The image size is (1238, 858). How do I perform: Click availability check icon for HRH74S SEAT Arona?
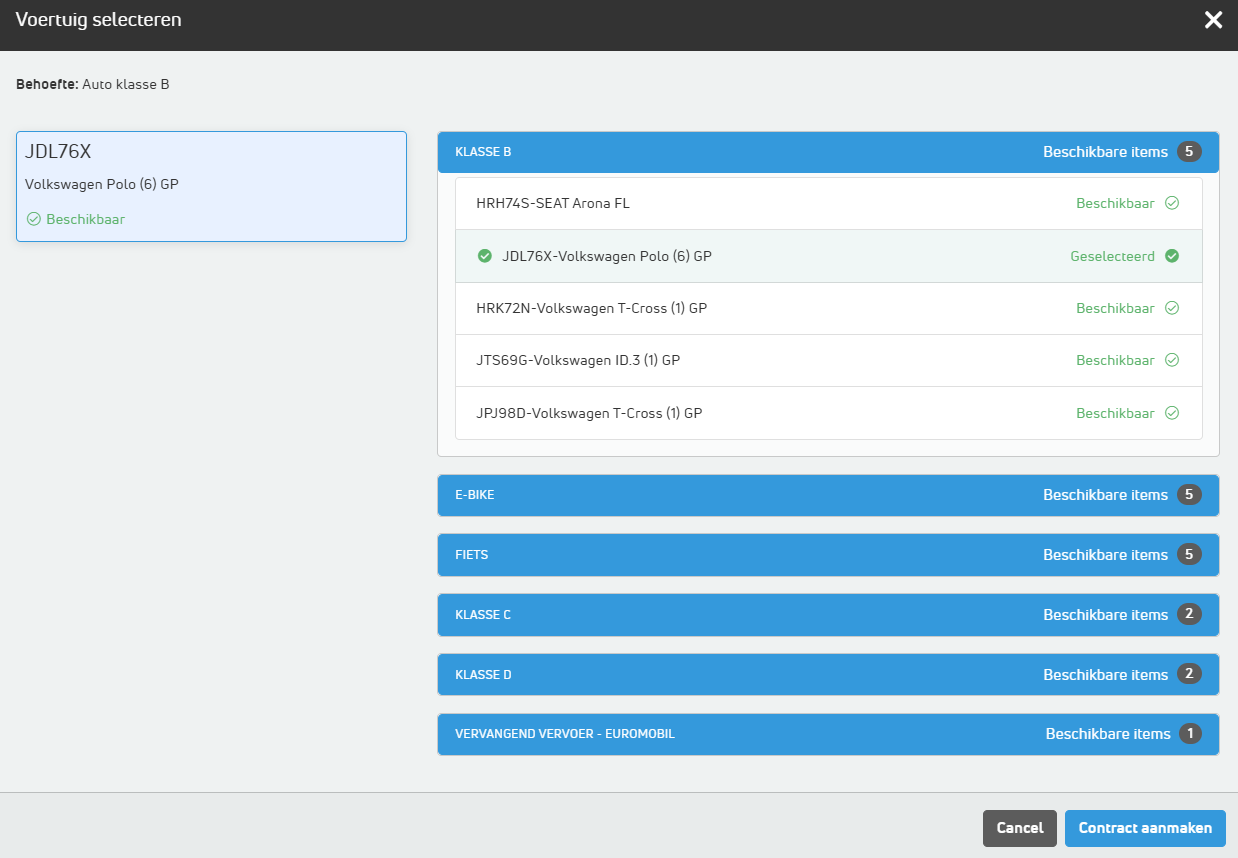[1172, 203]
